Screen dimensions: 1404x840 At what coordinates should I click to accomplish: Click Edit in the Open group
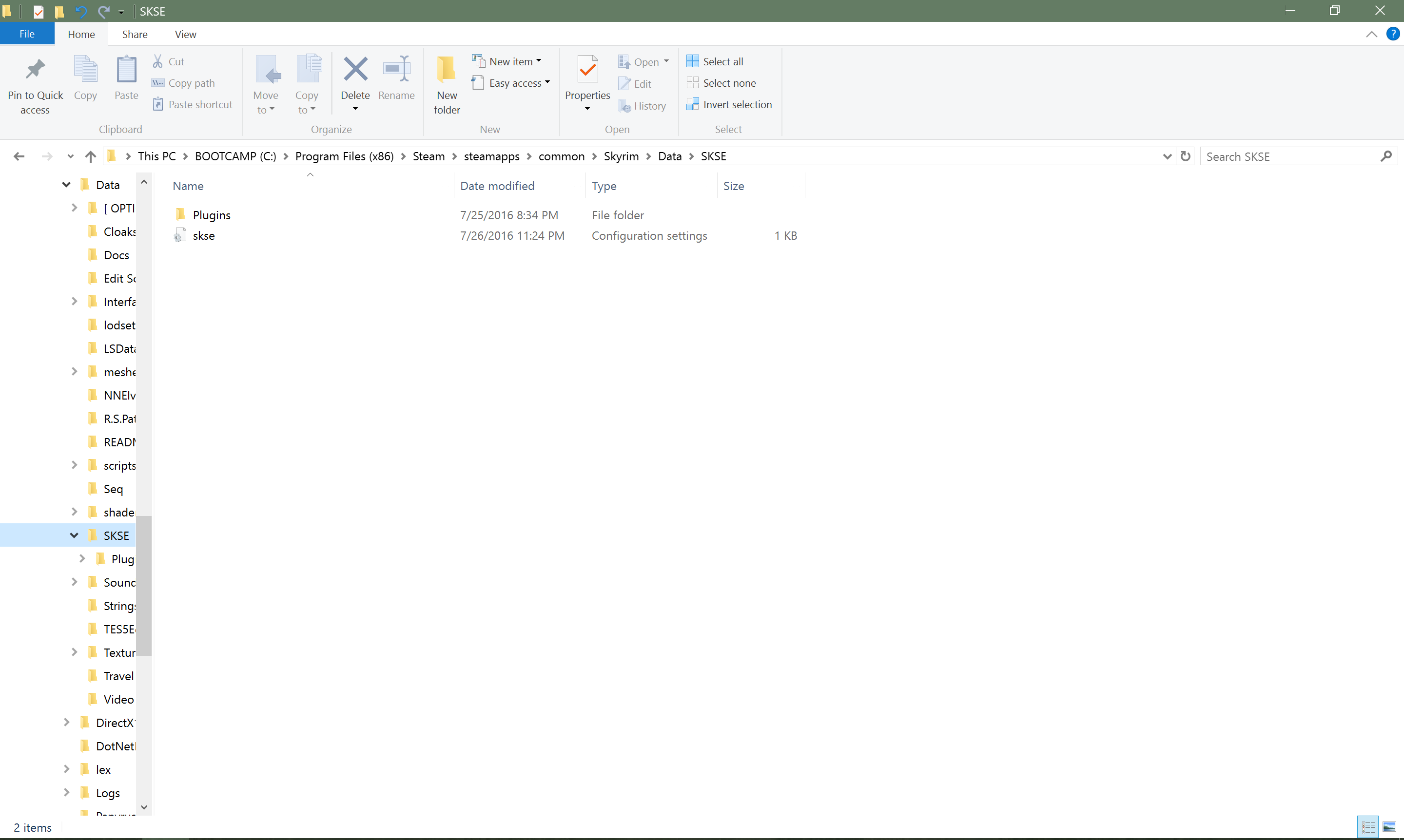click(x=635, y=84)
